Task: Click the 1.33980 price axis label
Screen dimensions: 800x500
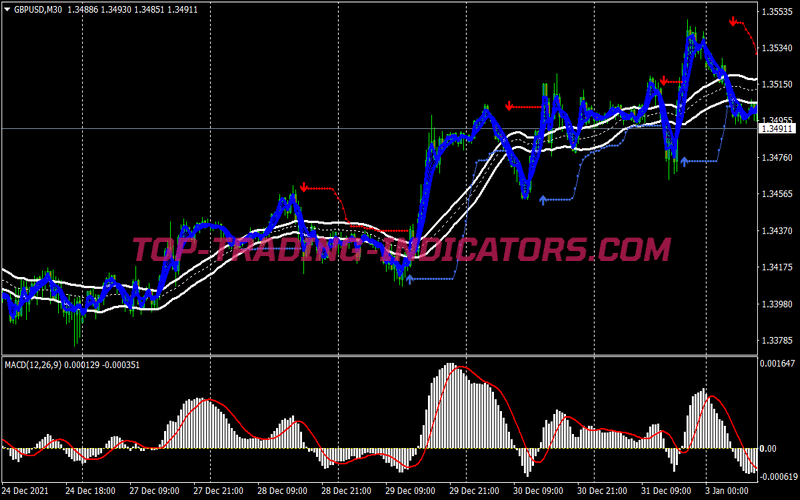Action: [x=776, y=304]
